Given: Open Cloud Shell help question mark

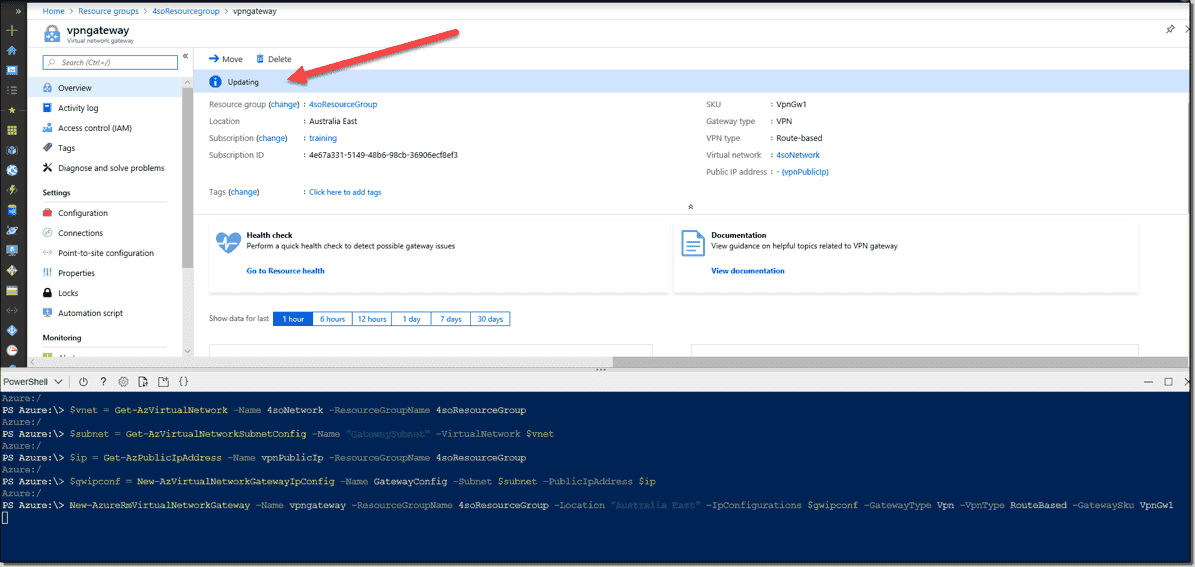Looking at the screenshot, I should point(103,381).
